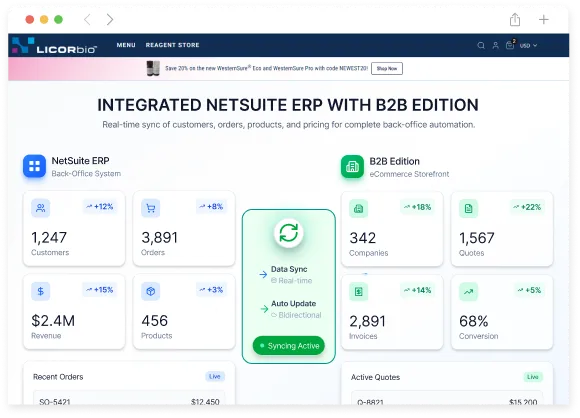
Task: Click the $2.4M Revenue value
Action: point(53,321)
